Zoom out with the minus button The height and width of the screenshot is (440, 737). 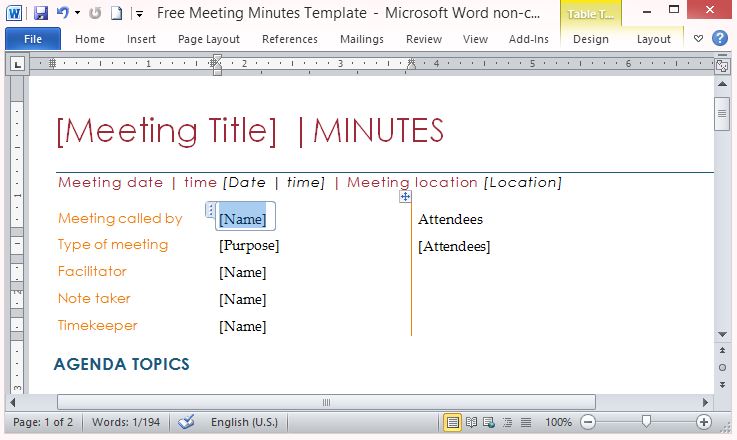pyautogui.click(x=588, y=422)
